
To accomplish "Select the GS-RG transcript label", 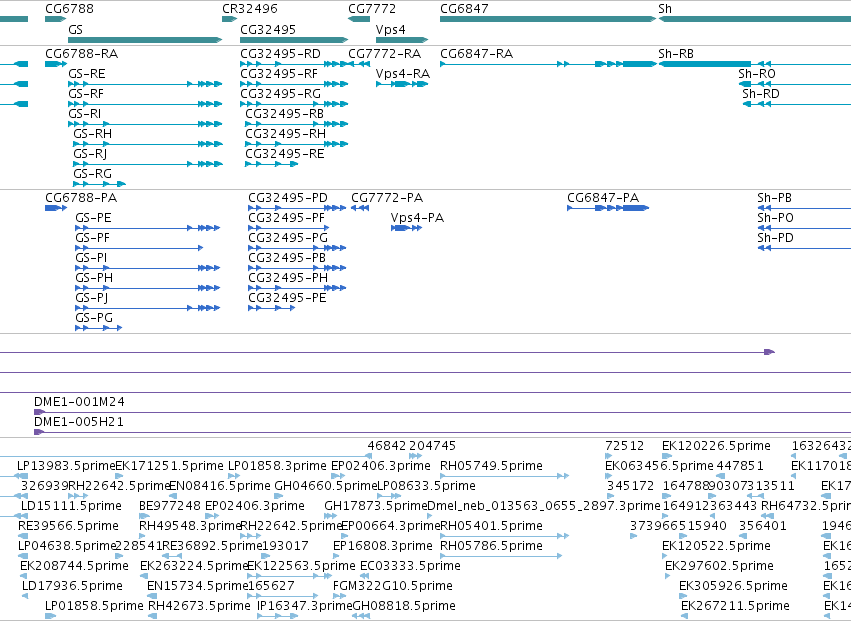I will pos(92,174).
